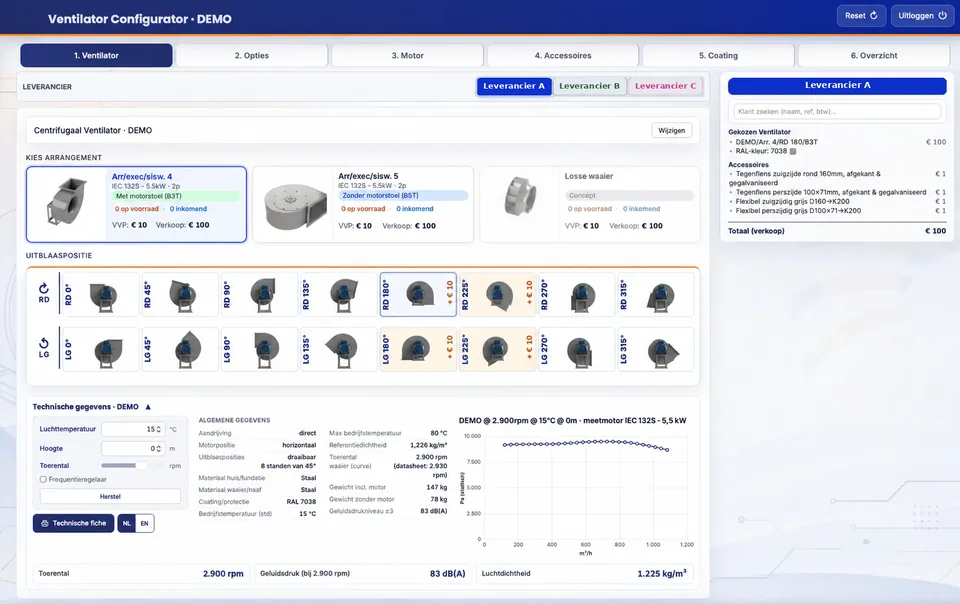960x604 pixels.
Task: Enable the Frequentieregelaar checkbox
Action: pyautogui.click(x=43, y=480)
